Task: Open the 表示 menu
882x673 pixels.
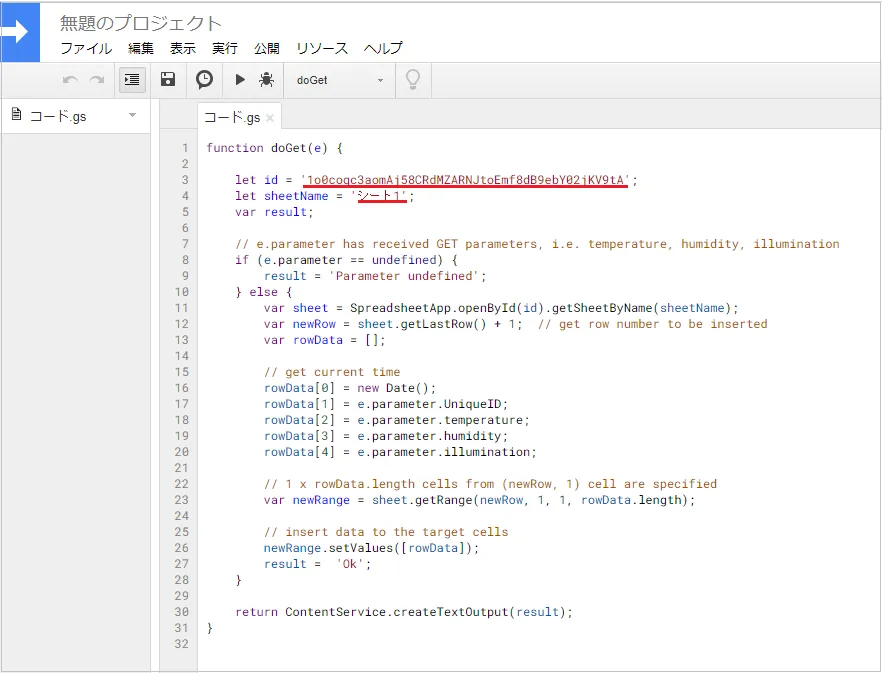Action: coord(183,48)
